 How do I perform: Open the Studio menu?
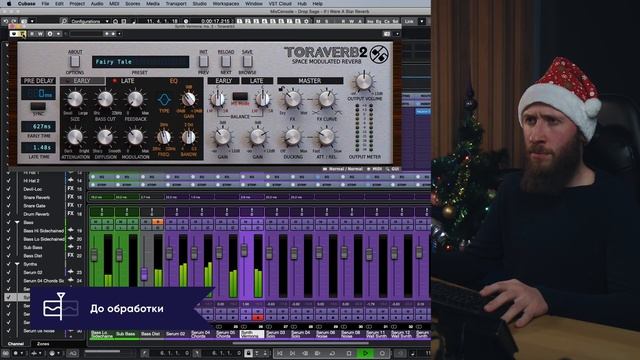pyautogui.click(x=199, y=3)
